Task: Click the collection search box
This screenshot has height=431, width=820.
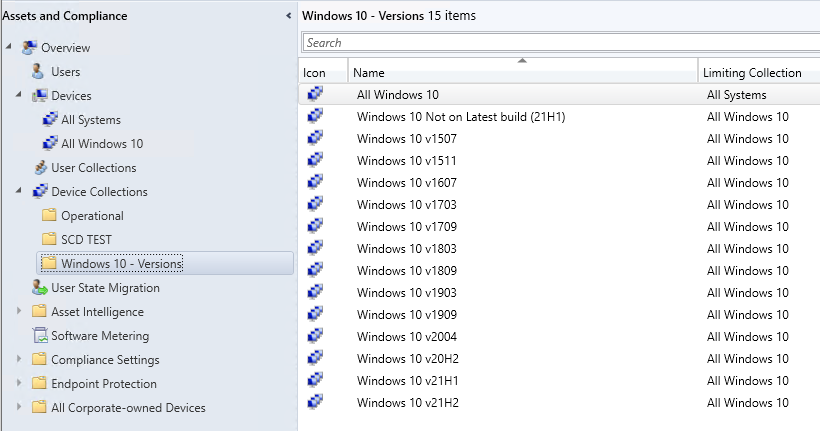Action: tap(561, 43)
